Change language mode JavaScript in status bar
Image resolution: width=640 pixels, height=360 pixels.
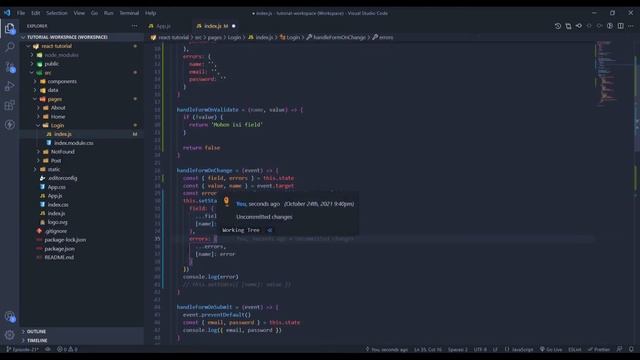(x=519, y=349)
